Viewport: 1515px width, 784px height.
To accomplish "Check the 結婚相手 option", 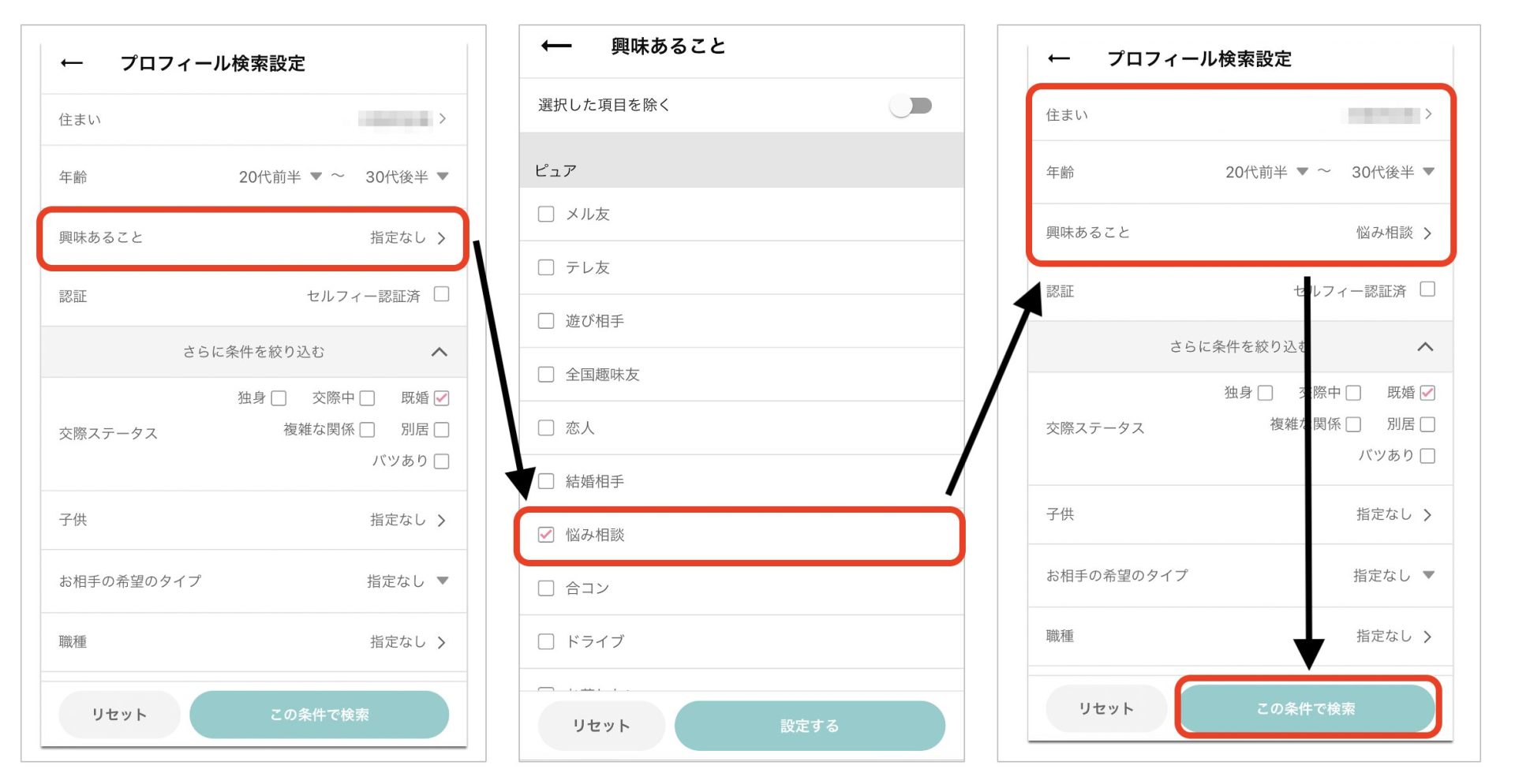I will coord(546,481).
